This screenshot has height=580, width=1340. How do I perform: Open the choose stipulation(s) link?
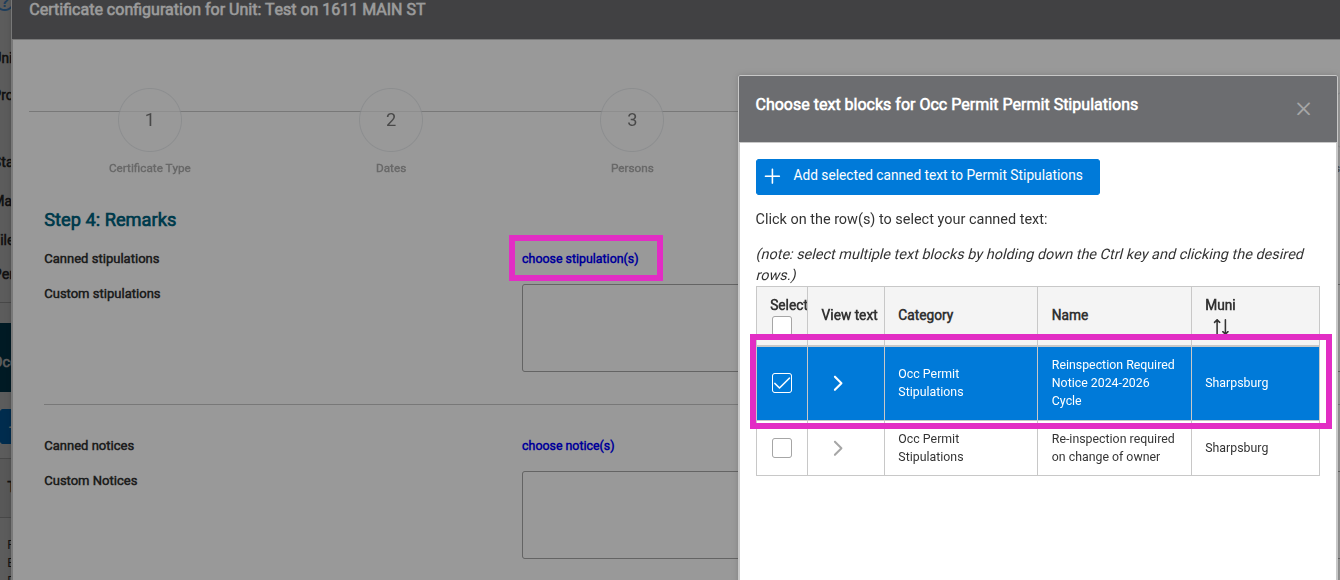[580, 259]
